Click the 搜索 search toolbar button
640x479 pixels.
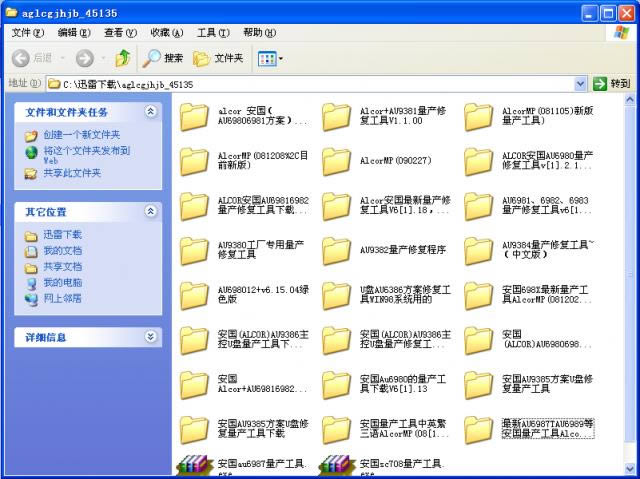pos(163,58)
